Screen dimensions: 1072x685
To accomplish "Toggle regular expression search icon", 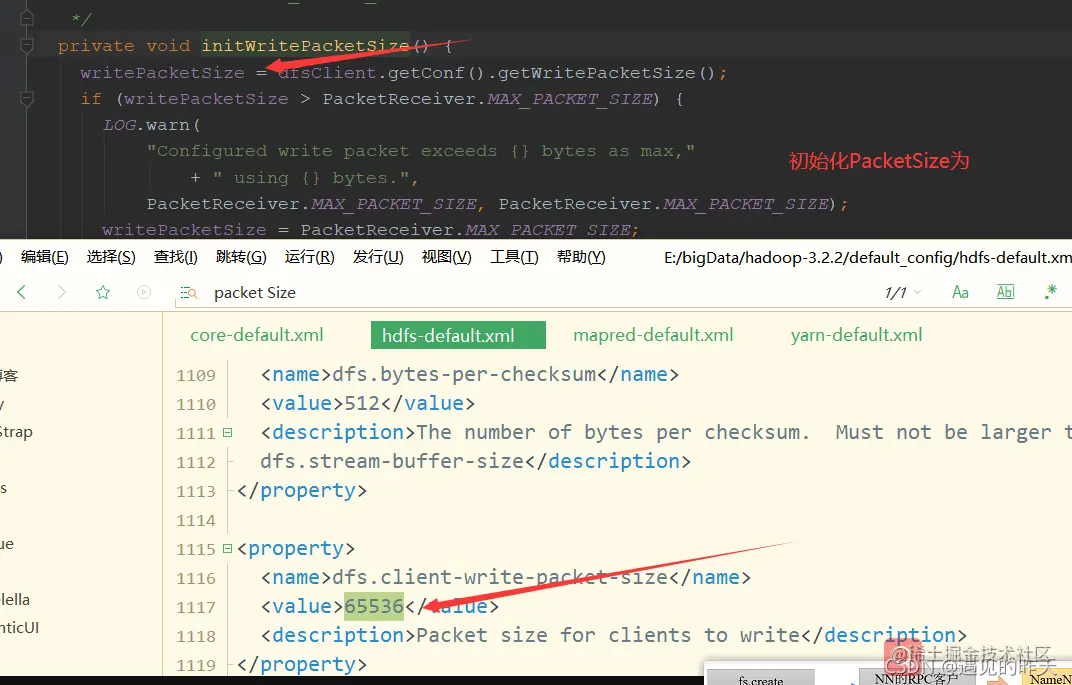I will [x=1051, y=292].
